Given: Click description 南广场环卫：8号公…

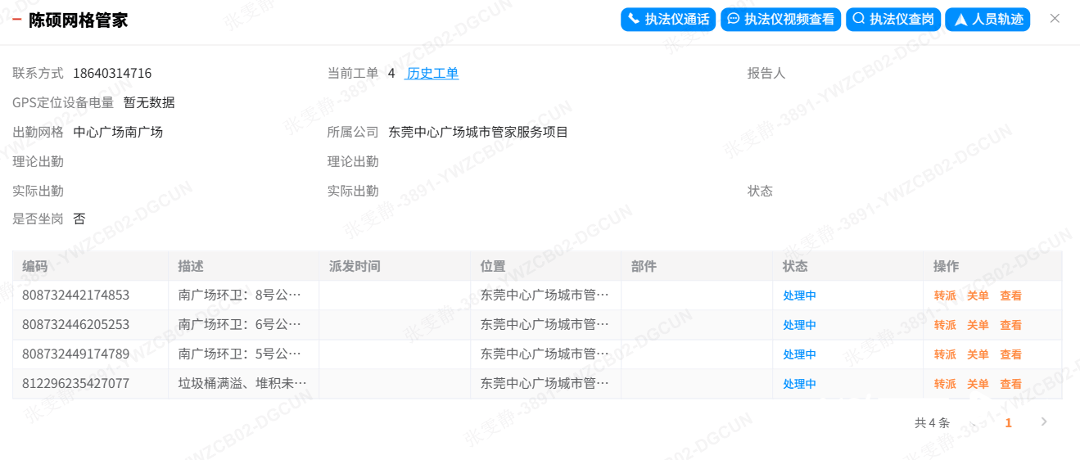Looking at the screenshot, I should (240, 295).
